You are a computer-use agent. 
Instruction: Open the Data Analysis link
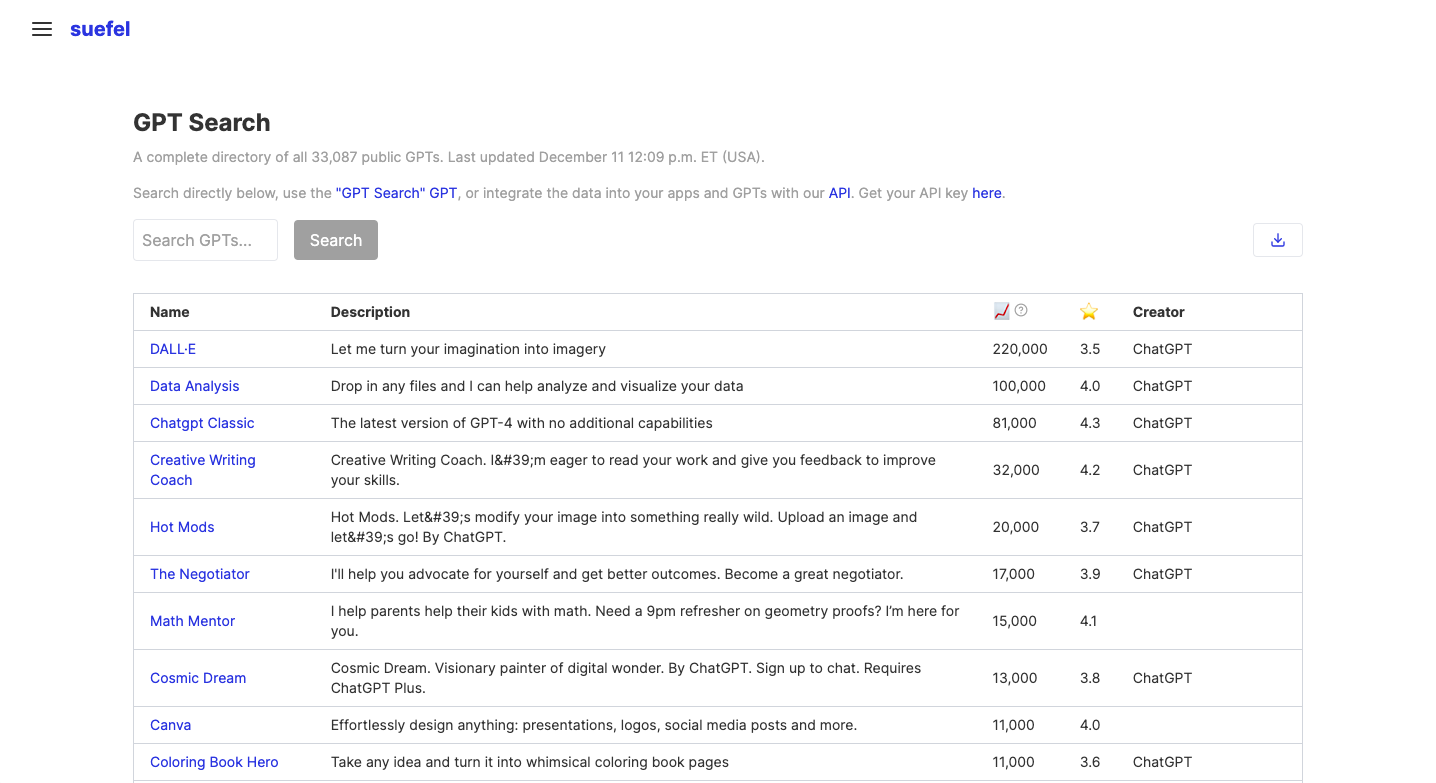click(x=195, y=386)
